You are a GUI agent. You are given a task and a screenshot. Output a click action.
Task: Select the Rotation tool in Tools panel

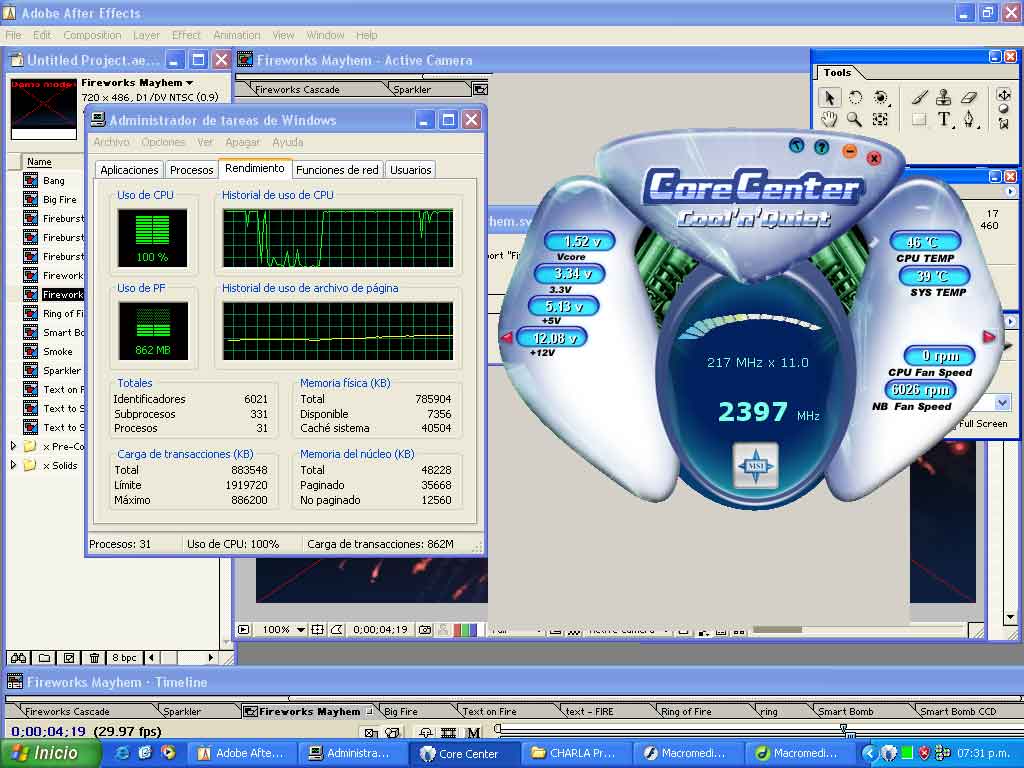pyautogui.click(x=856, y=97)
